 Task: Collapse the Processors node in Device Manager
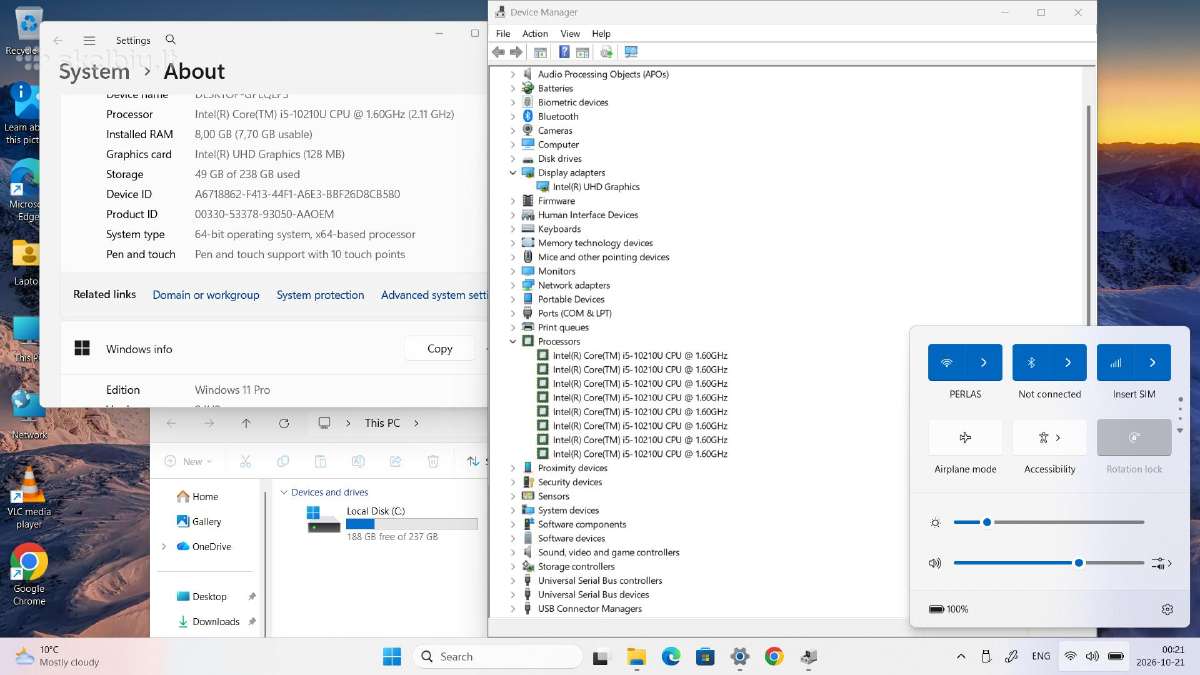coord(513,342)
